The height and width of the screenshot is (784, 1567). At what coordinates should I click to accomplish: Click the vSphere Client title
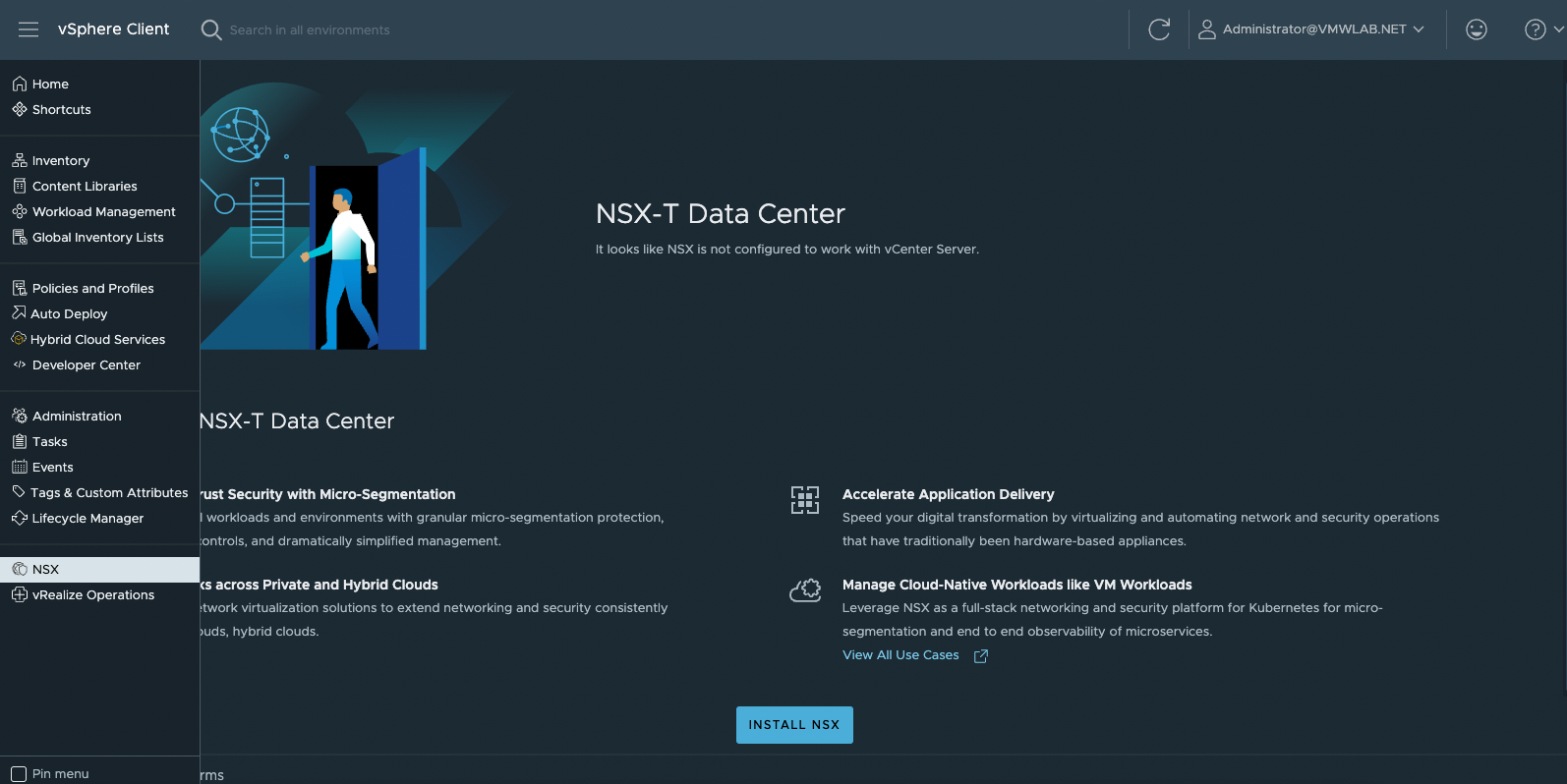pyautogui.click(x=113, y=29)
